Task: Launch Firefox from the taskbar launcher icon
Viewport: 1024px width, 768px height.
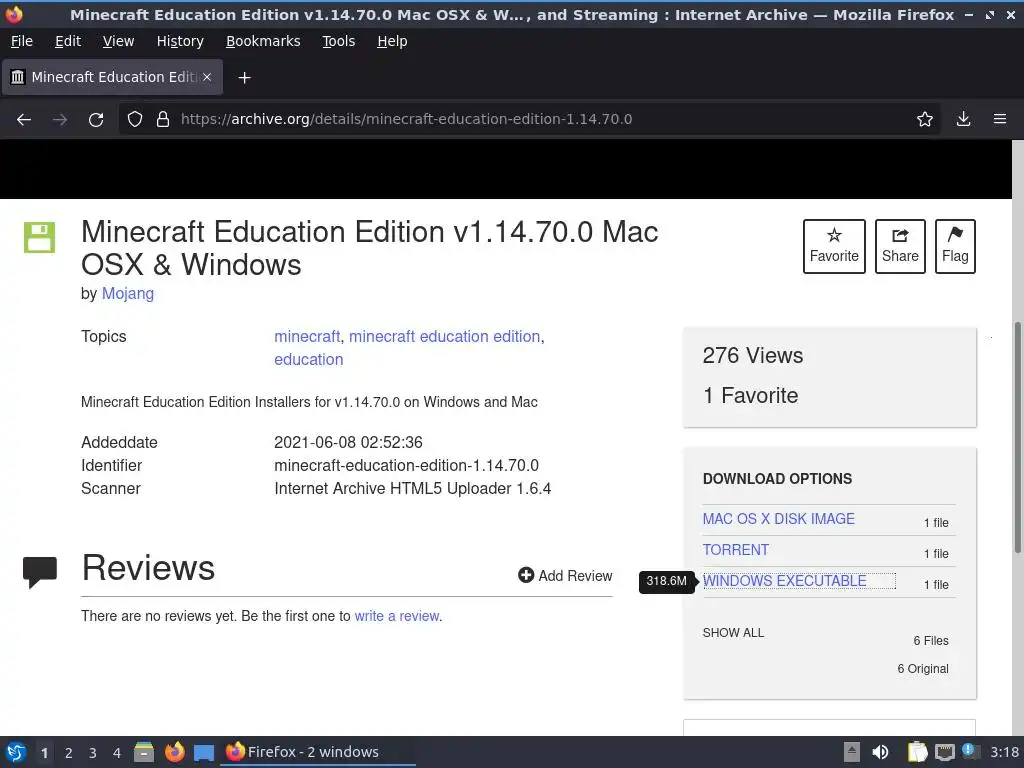Action: (x=174, y=752)
